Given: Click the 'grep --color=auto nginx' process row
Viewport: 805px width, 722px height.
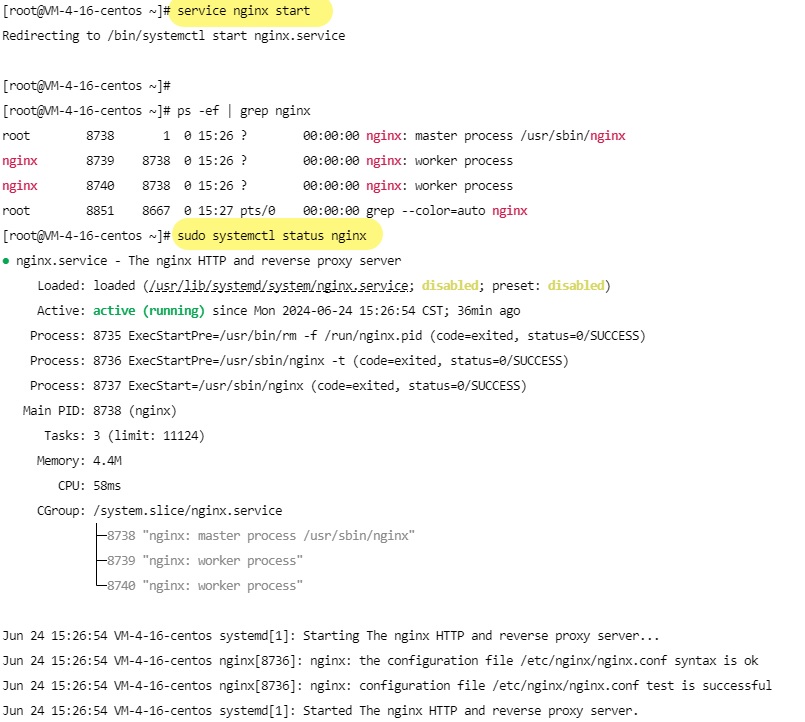Looking at the screenshot, I should pos(265,211).
